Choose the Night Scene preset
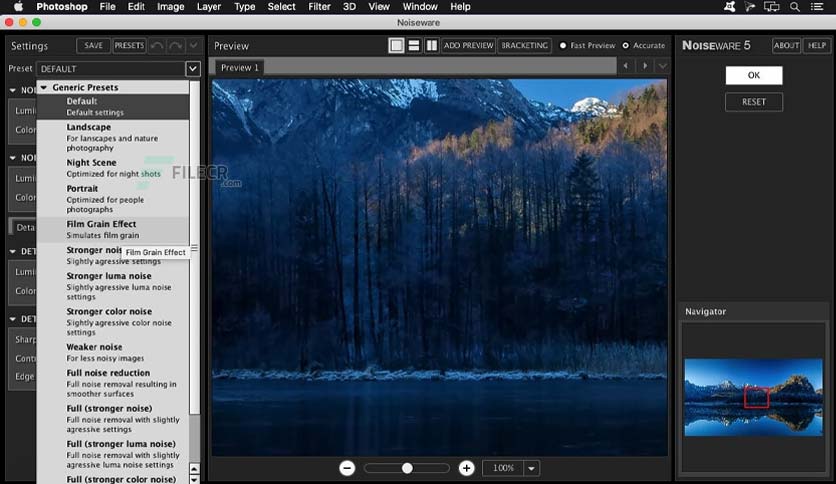 click(113, 167)
